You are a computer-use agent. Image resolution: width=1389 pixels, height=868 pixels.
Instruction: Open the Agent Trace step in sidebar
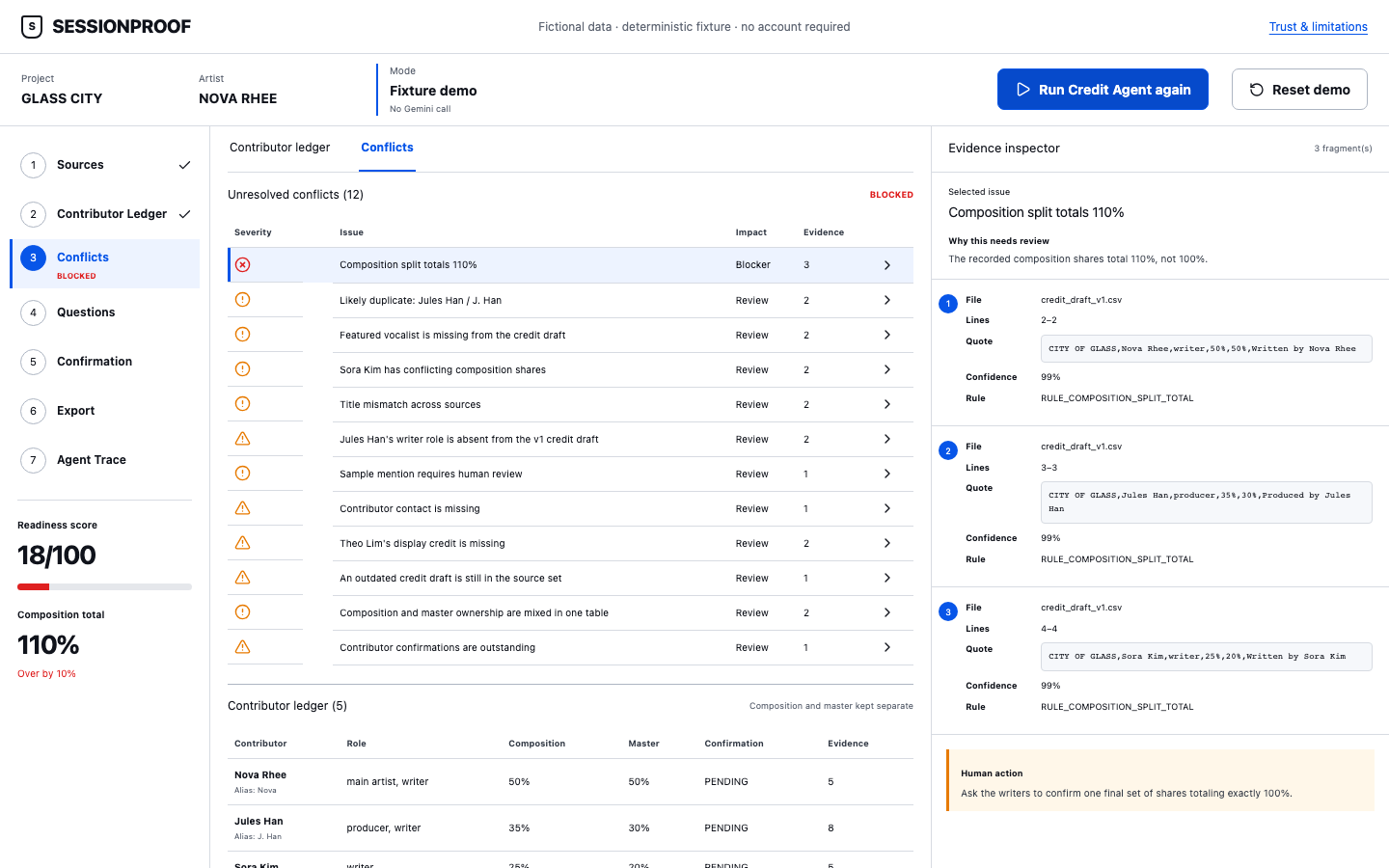pos(105,460)
